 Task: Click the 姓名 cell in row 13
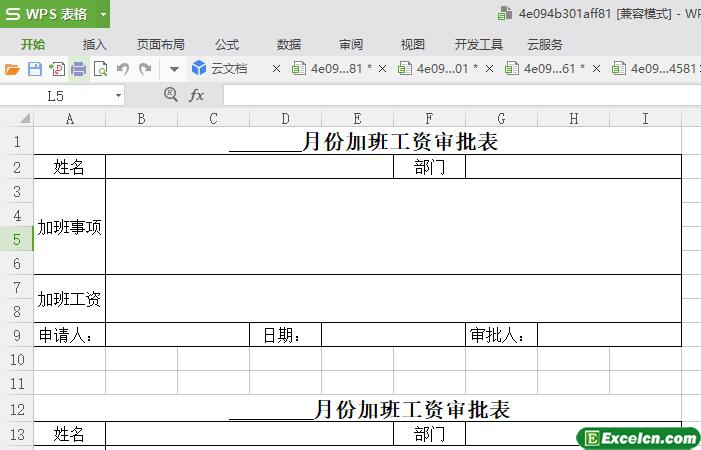(x=69, y=434)
